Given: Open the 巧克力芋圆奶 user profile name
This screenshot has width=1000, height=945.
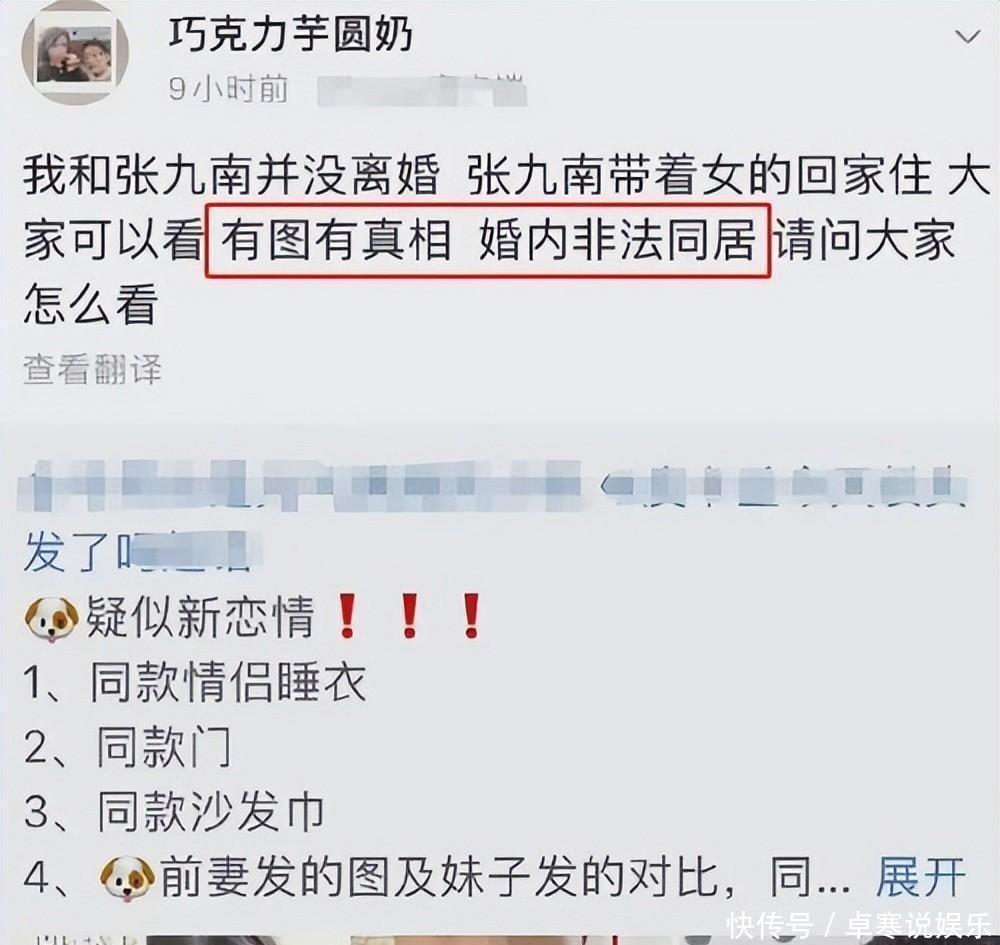Looking at the screenshot, I should [x=290, y=34].
